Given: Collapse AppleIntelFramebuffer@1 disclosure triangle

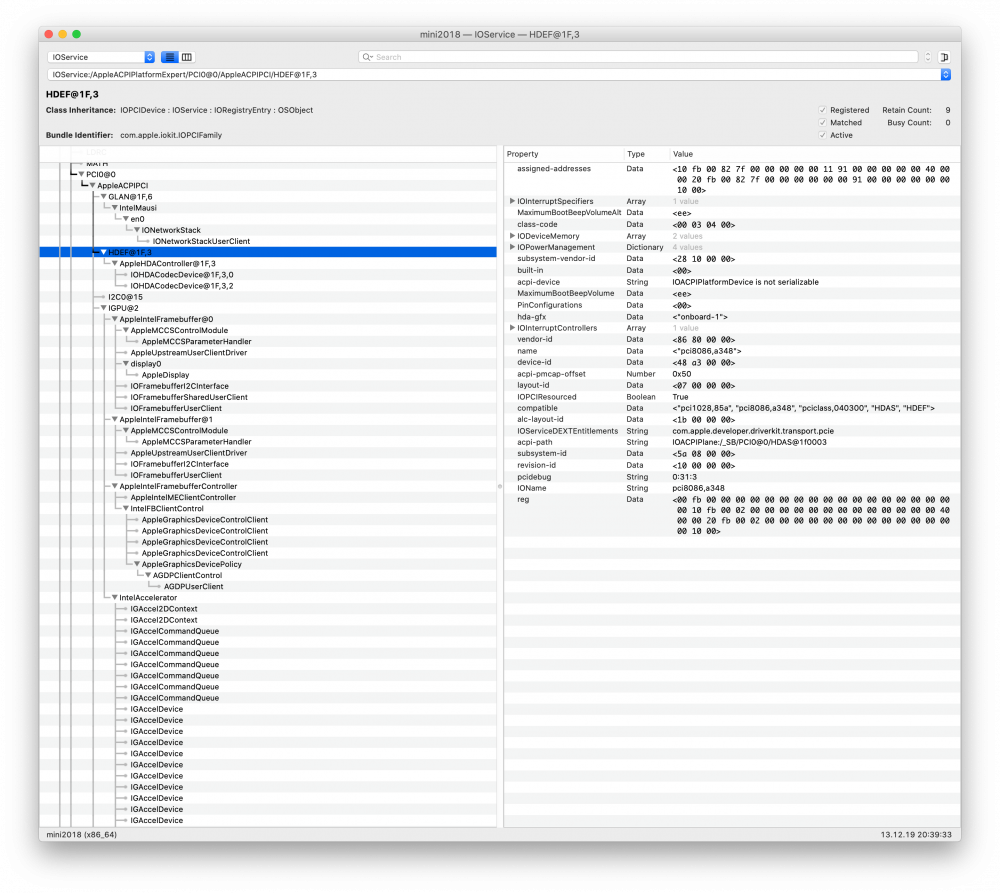Looking at the screenshot, I should click(115, 420).
